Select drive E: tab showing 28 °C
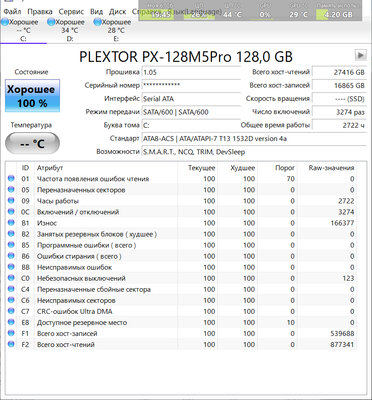 [x=116, y=30]
